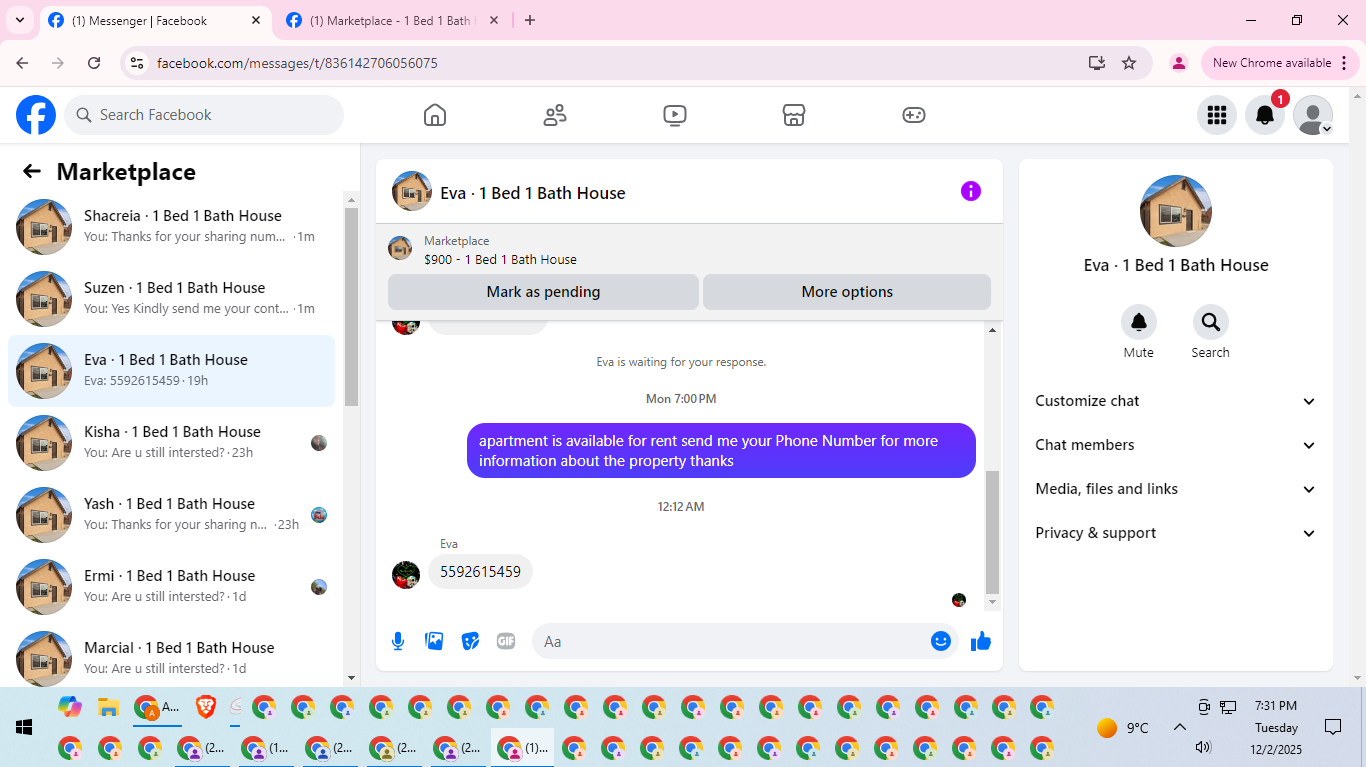Bookmark this tab star icon
Viewport: 1366px width, 767px height.
click(1129, 63)
